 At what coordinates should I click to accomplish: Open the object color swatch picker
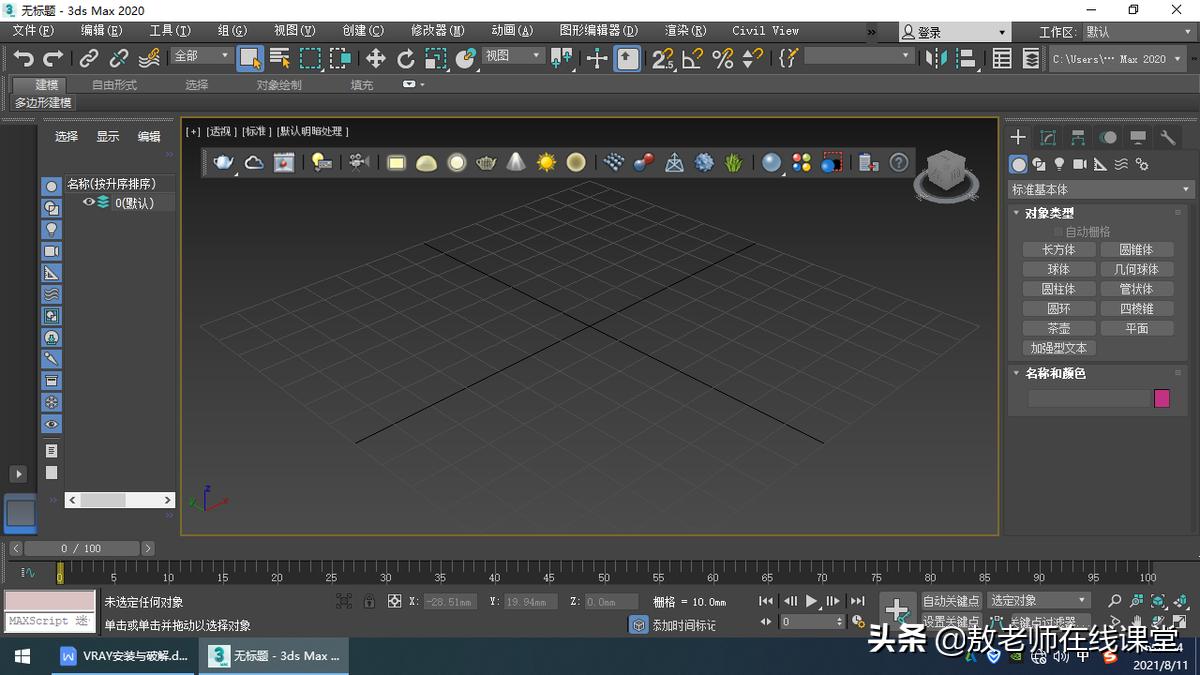tap(1161, 397)
